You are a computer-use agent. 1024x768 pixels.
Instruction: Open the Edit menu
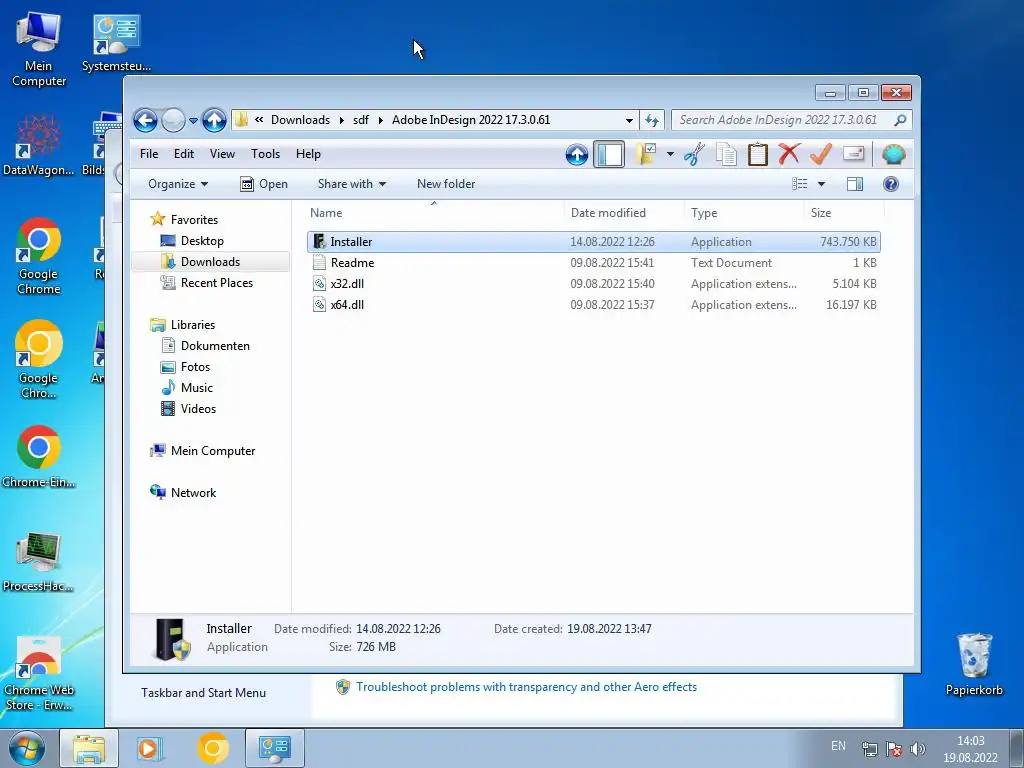tap(184, 154)
